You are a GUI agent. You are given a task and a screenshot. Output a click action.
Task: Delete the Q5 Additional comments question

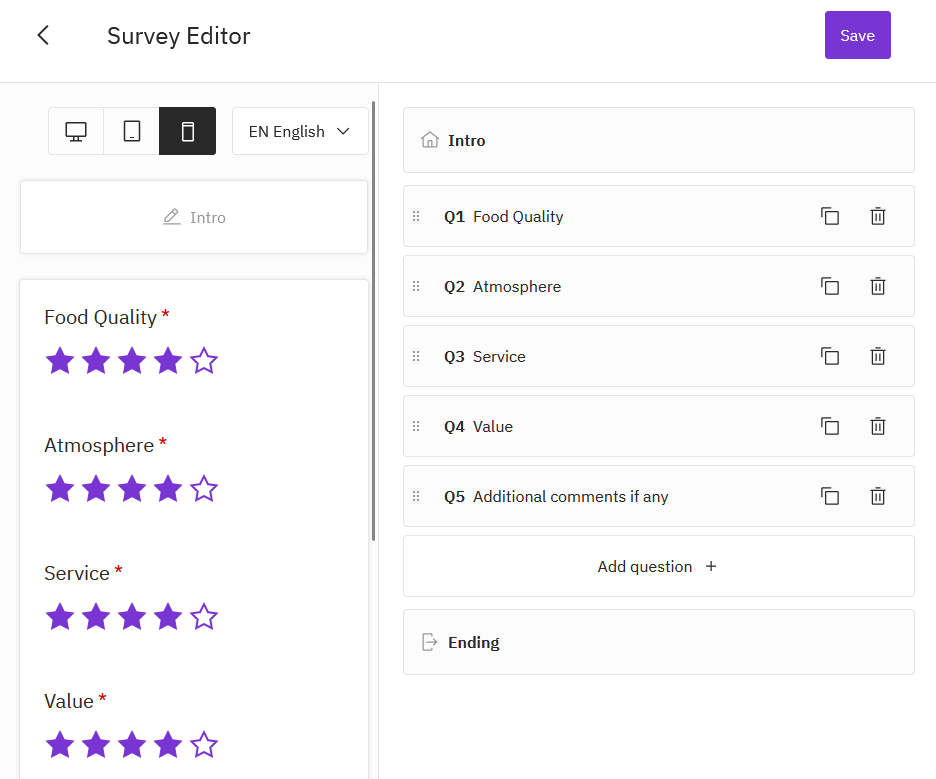[x=878, y=496]
